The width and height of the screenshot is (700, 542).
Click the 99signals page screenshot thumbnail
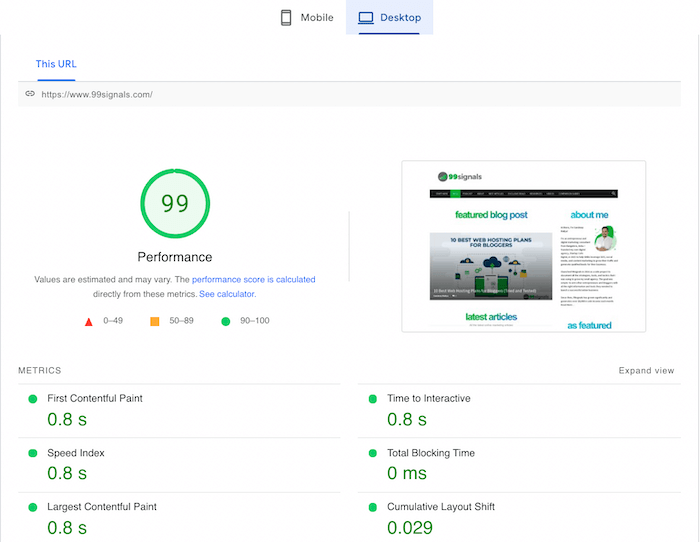[x=523, y=246]
